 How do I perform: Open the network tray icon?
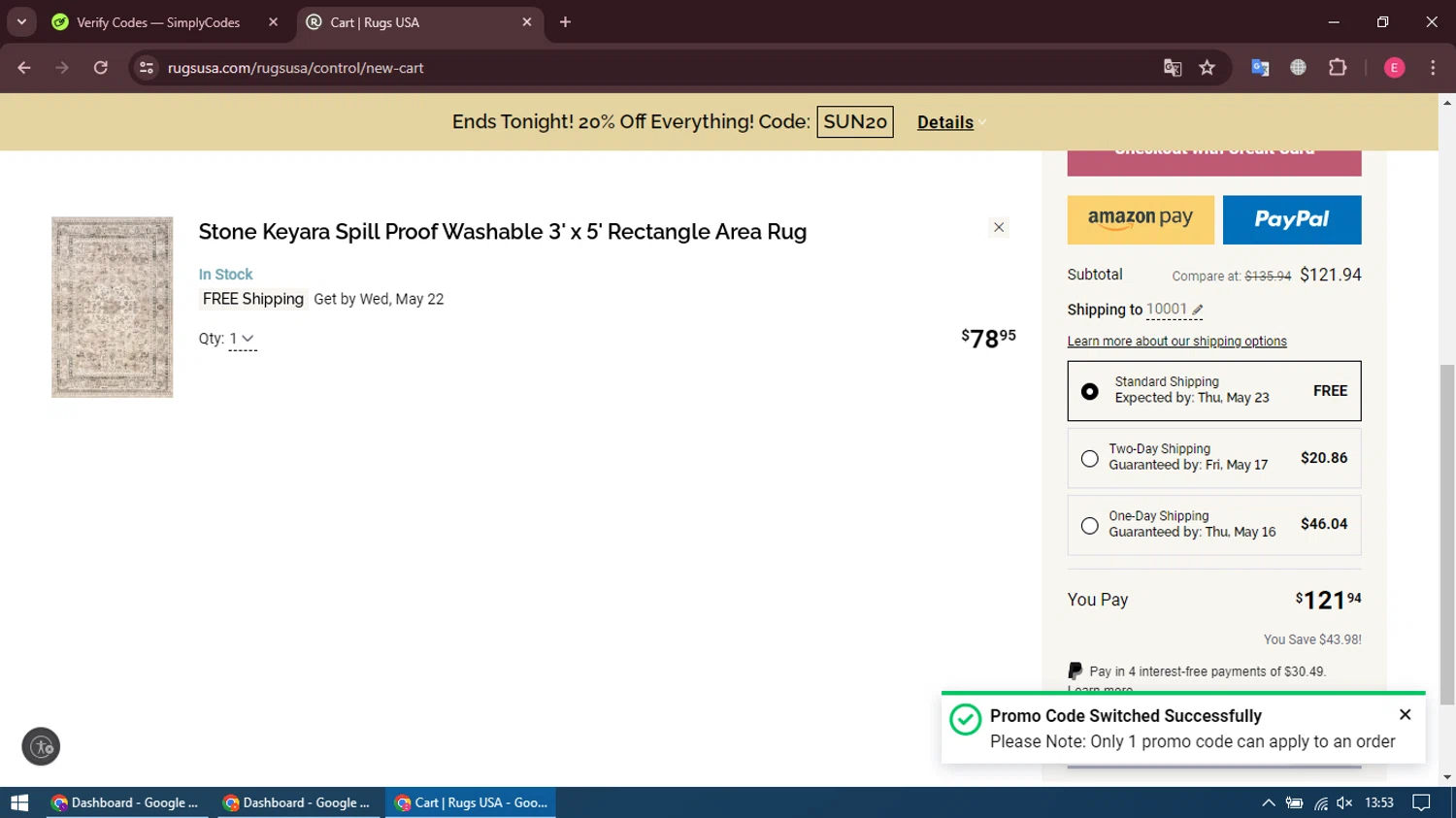point(1320,802)
